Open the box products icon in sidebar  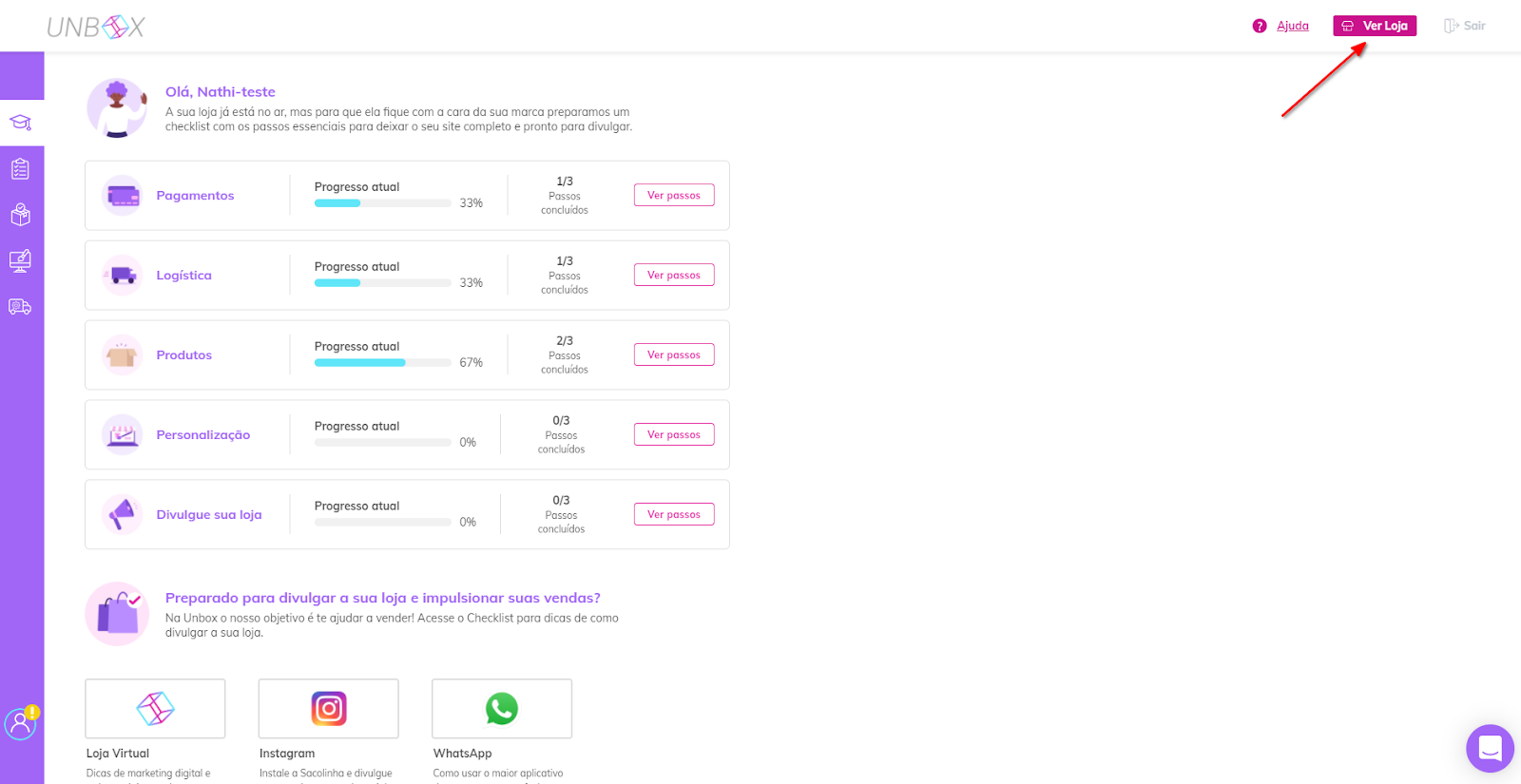(21, 215)
